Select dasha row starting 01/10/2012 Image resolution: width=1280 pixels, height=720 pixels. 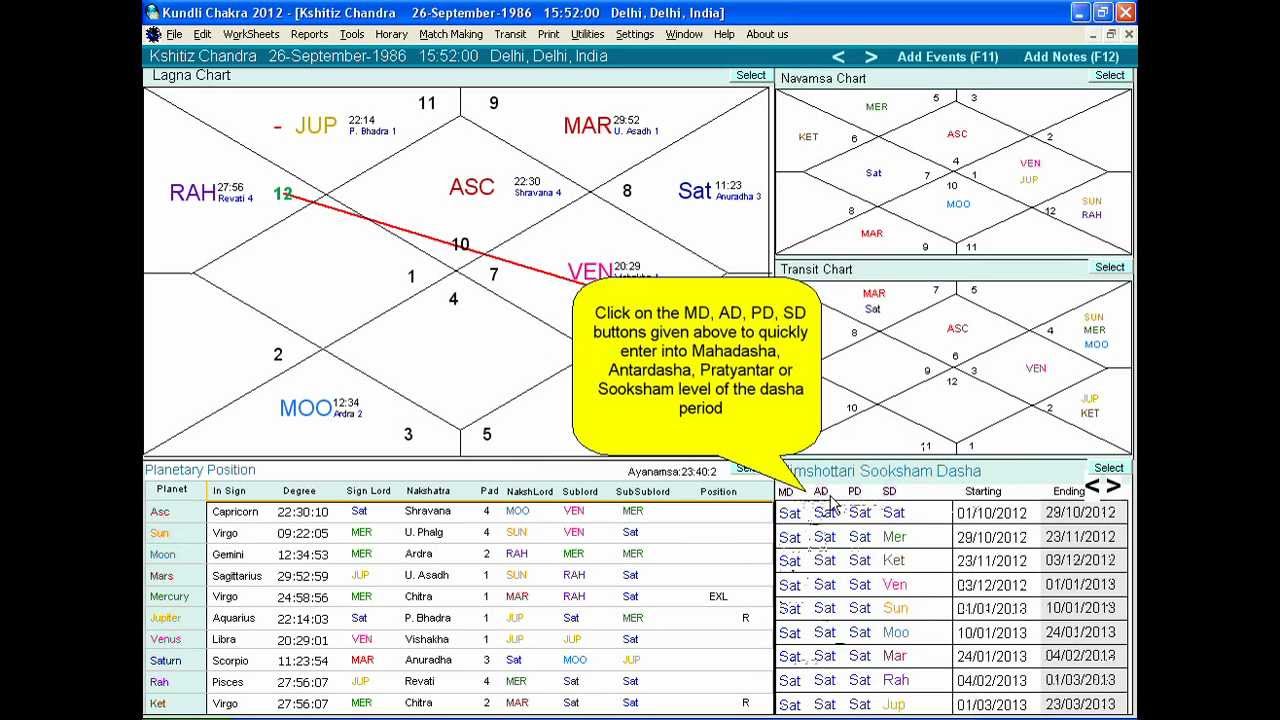pos(952,513)
